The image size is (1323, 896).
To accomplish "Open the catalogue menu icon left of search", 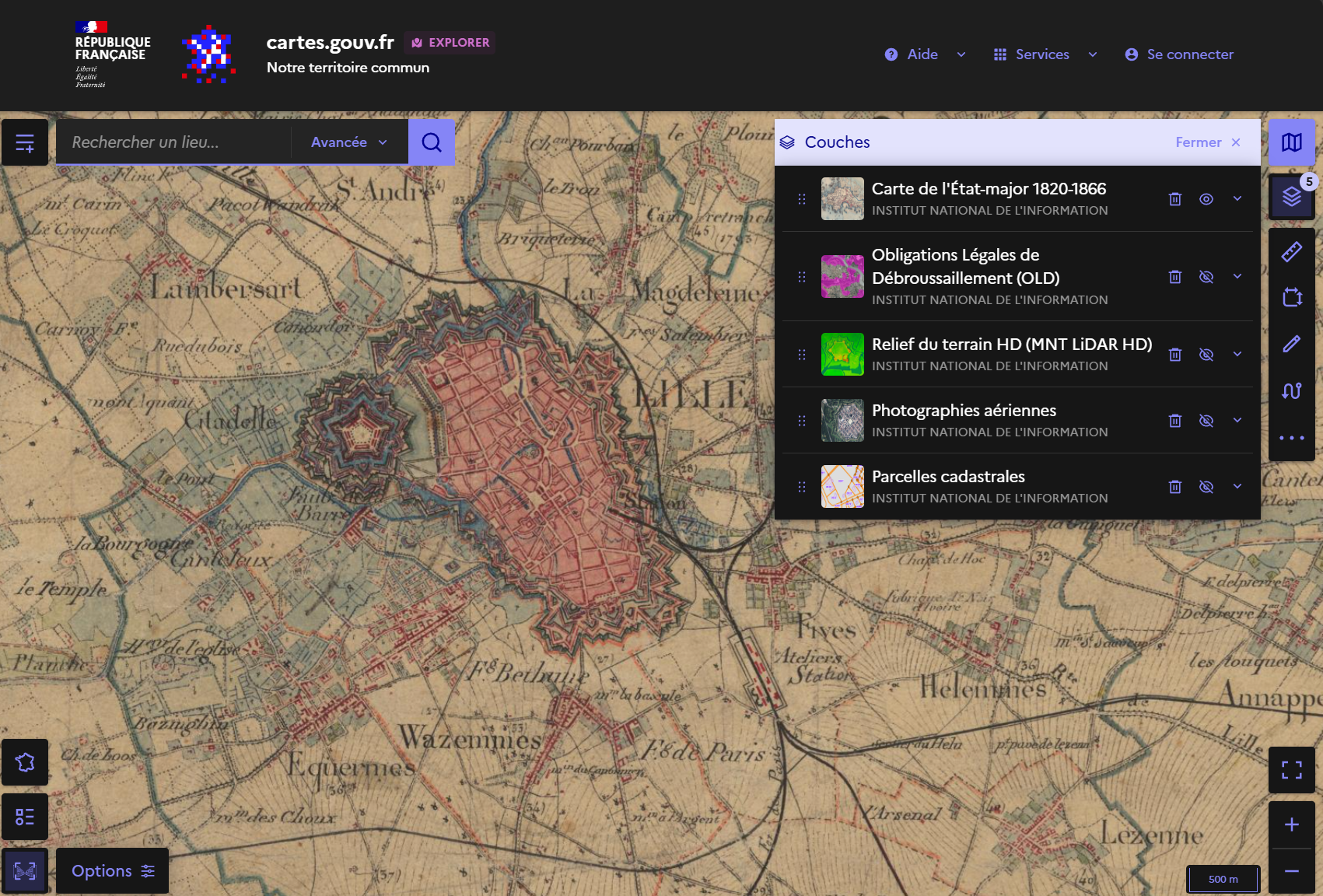I will pos(25,142).
